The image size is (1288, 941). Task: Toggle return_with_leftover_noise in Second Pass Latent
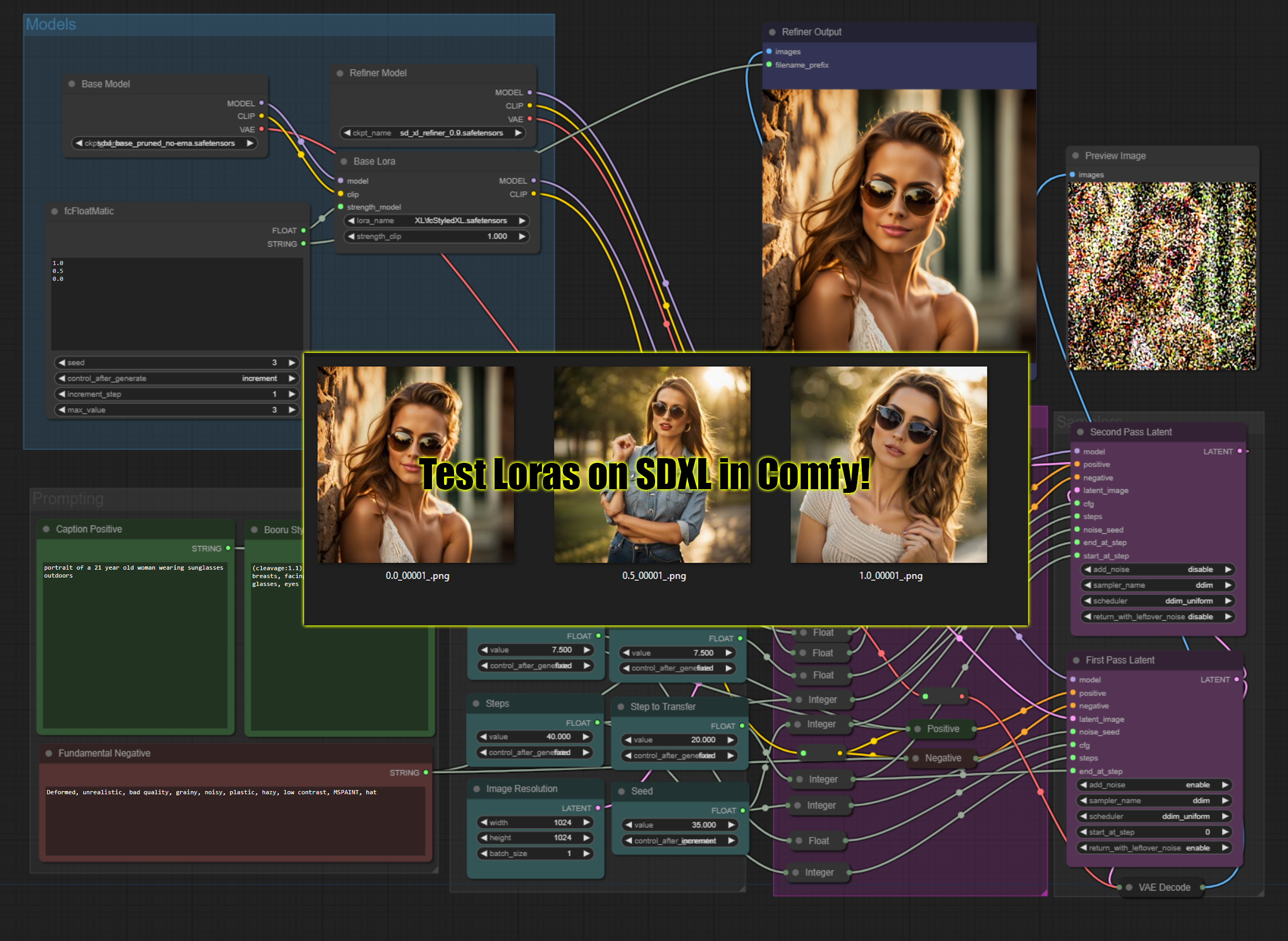[x=1156, y=616]
